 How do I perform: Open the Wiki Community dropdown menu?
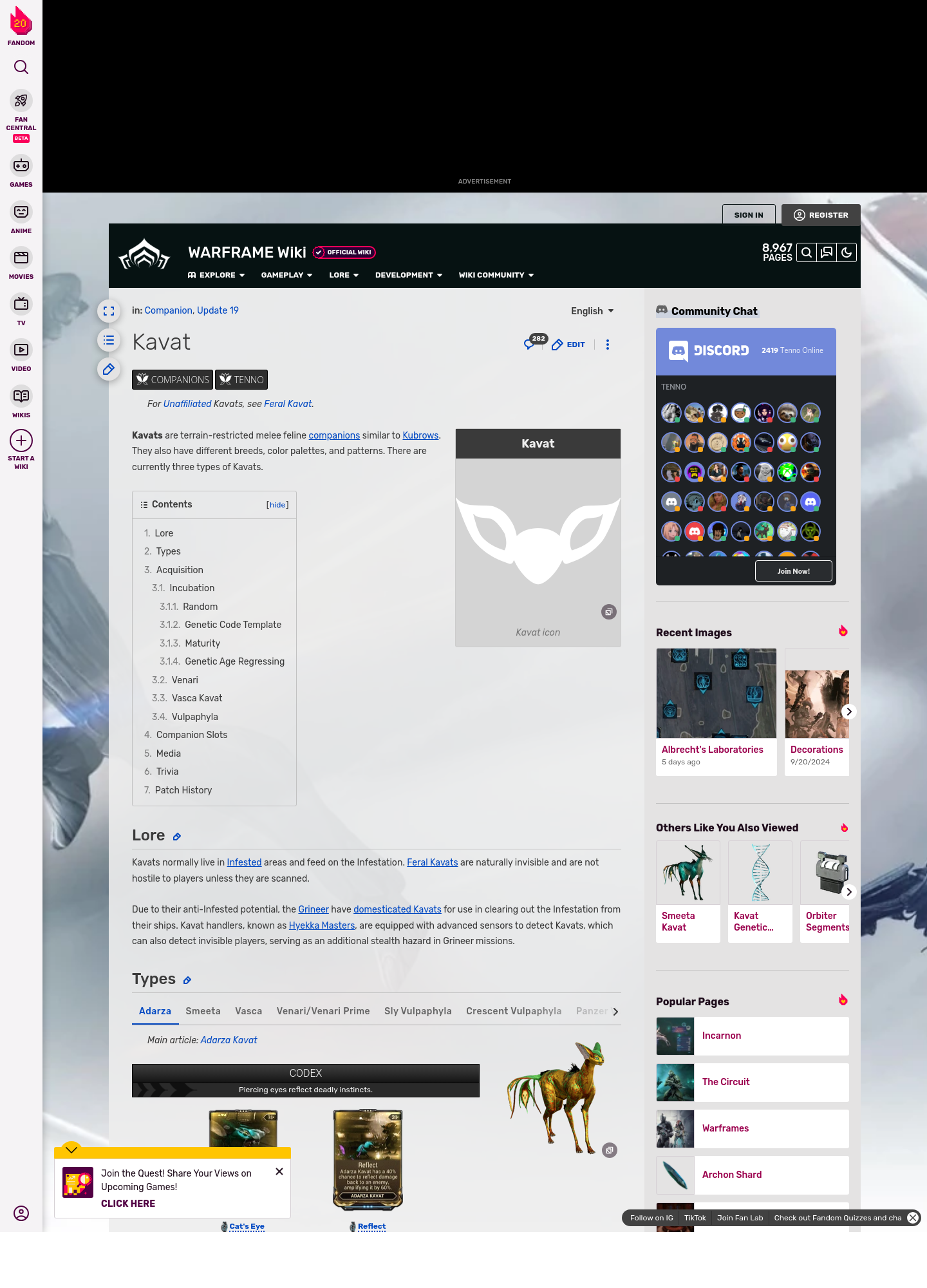click(x=496, y=275)
